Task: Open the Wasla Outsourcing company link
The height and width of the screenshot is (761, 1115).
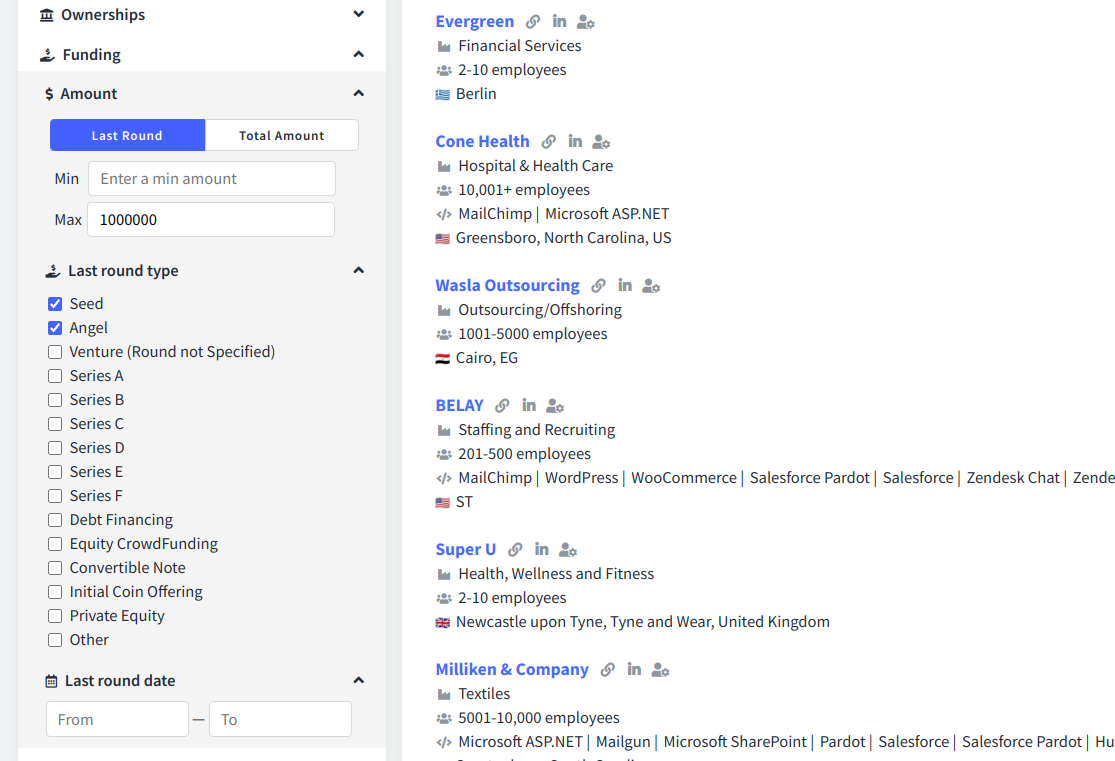Action: pos(507,285)
